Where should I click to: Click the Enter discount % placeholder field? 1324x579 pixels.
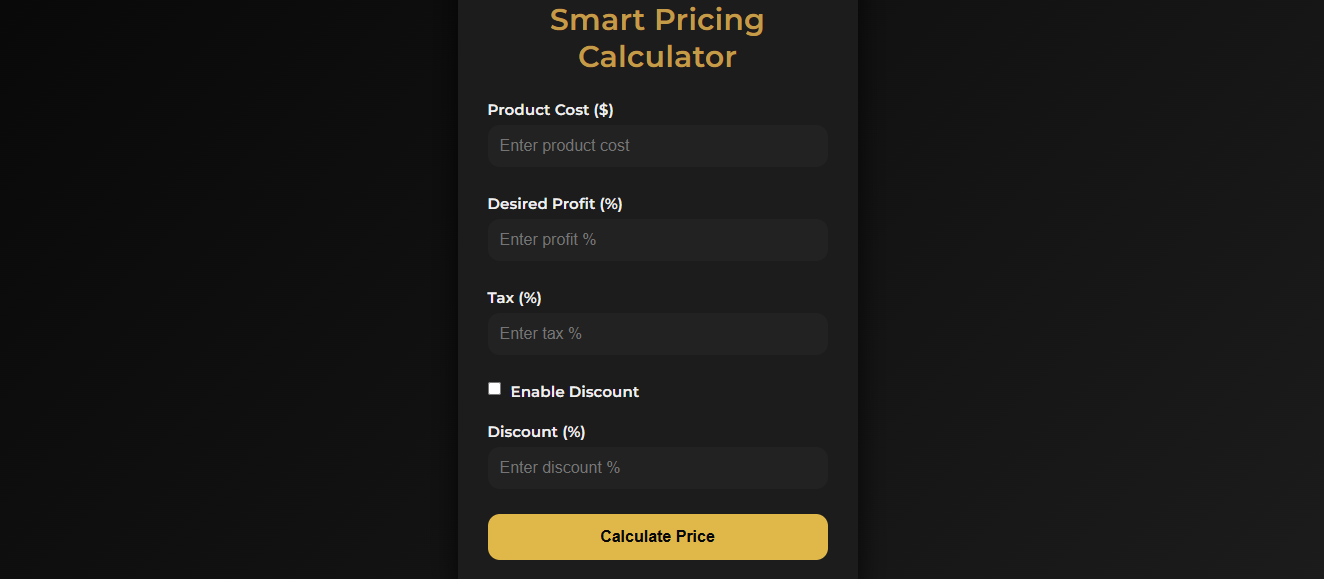point(559,467)
